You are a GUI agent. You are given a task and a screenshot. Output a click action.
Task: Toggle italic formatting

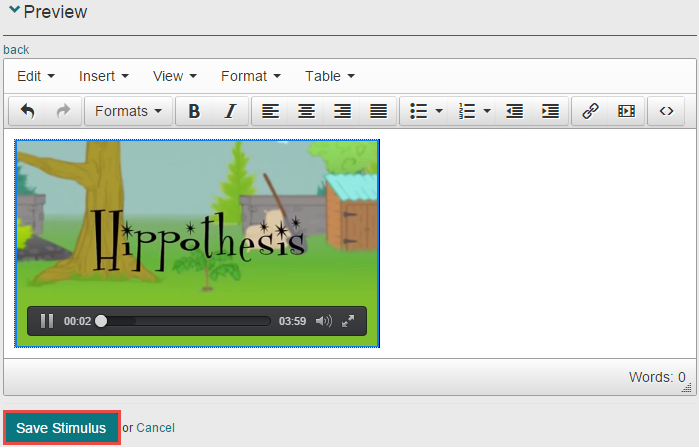coord(230,111)
